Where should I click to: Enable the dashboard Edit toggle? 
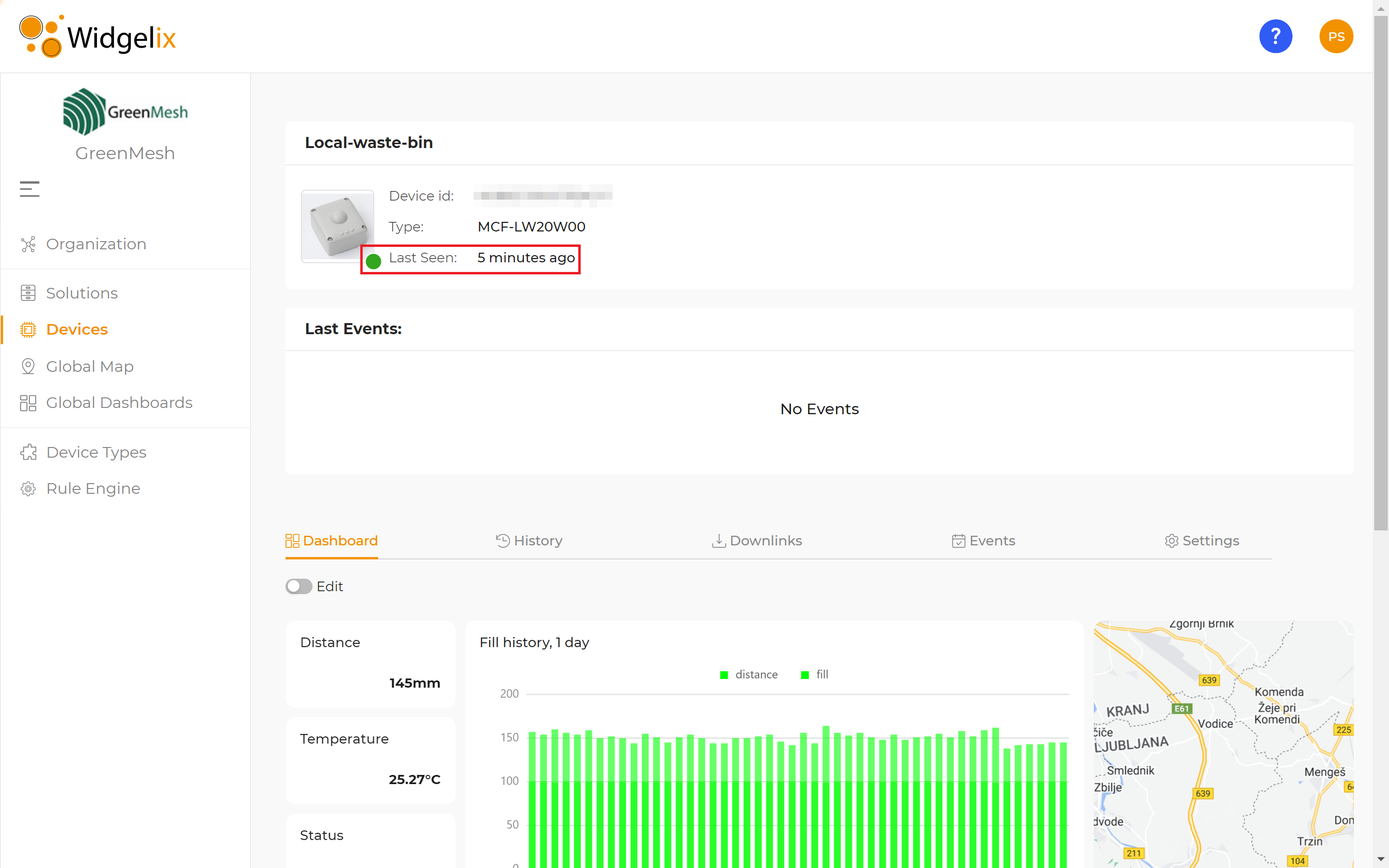click(x=299, y=586)
